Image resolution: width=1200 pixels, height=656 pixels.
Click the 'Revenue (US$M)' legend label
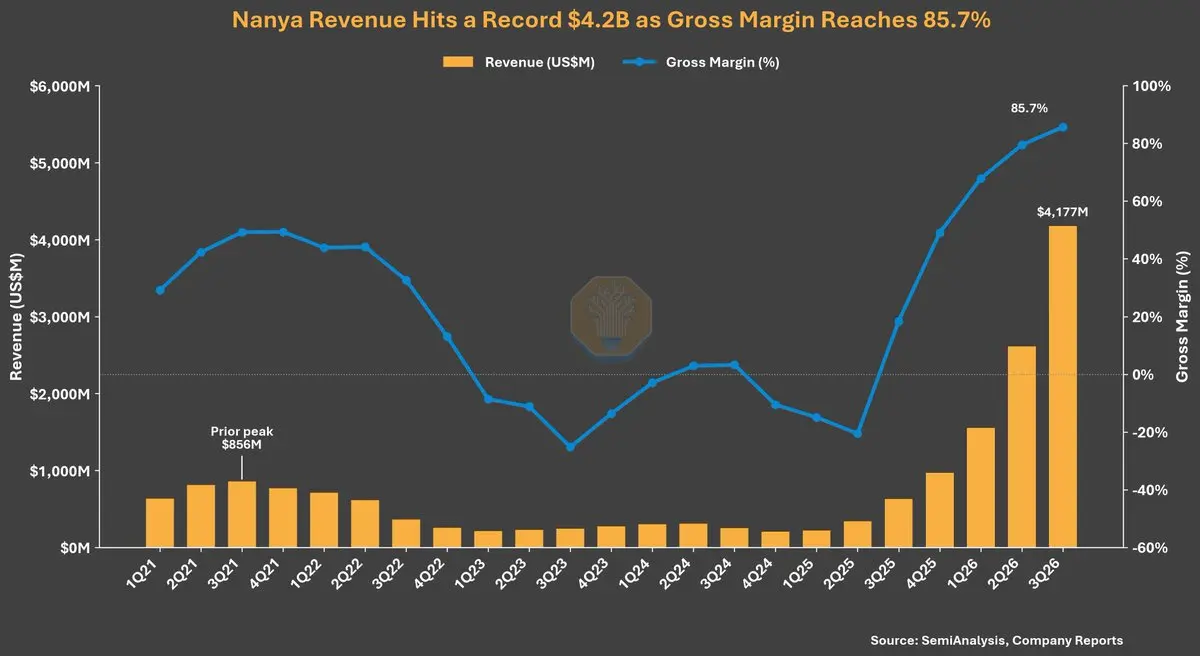pyautogui.click(x=540, y=62)
